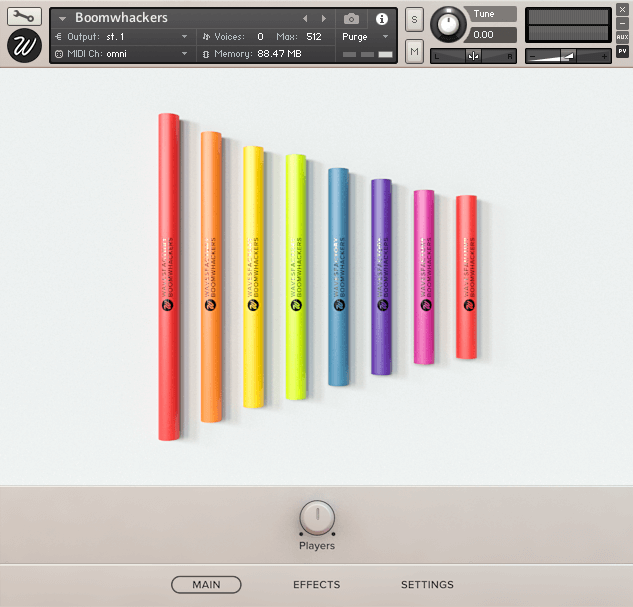The height and width of the screenshot is (607, 633).
Task: Adjust the pan L-R slider
Action: coord(473,56)
